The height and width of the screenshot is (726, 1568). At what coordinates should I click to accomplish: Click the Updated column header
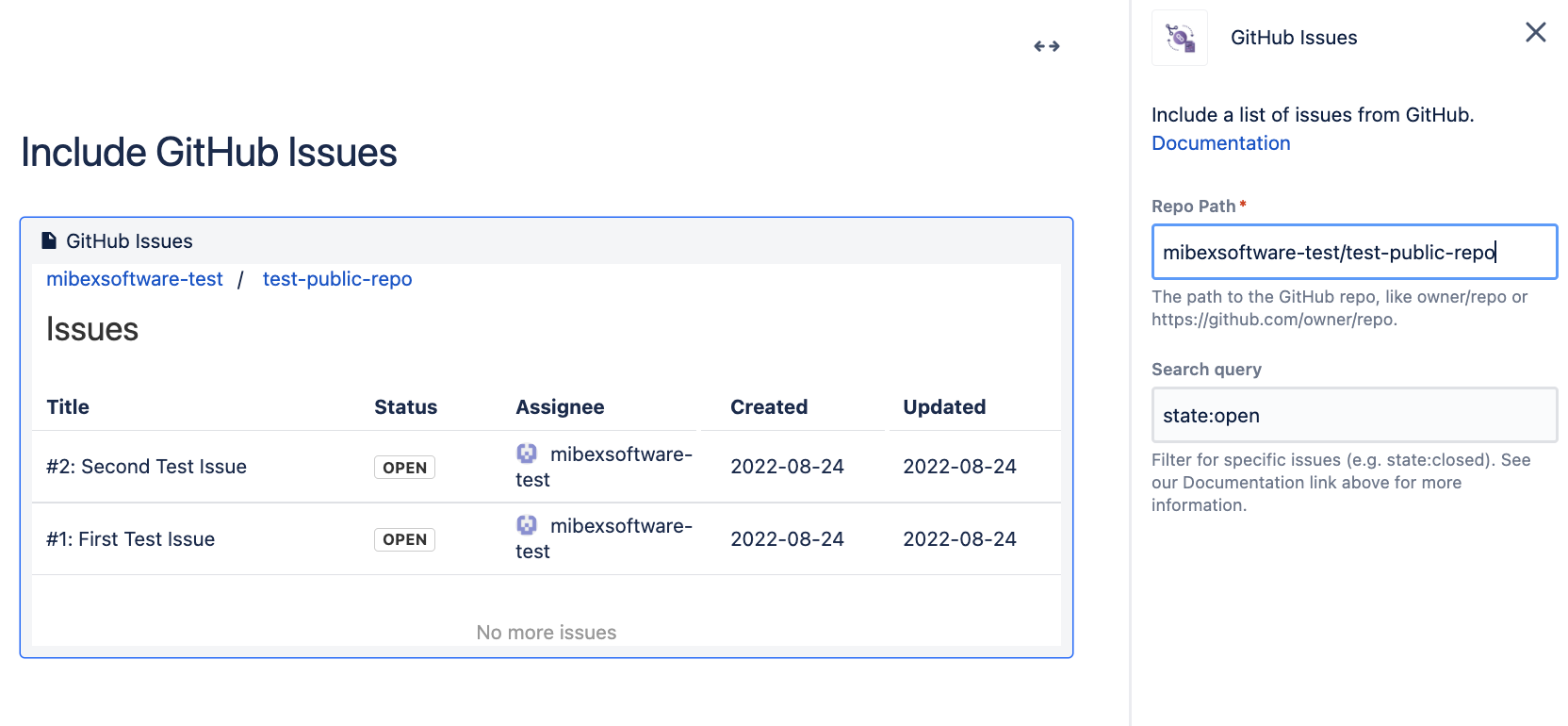pos(944,407)
